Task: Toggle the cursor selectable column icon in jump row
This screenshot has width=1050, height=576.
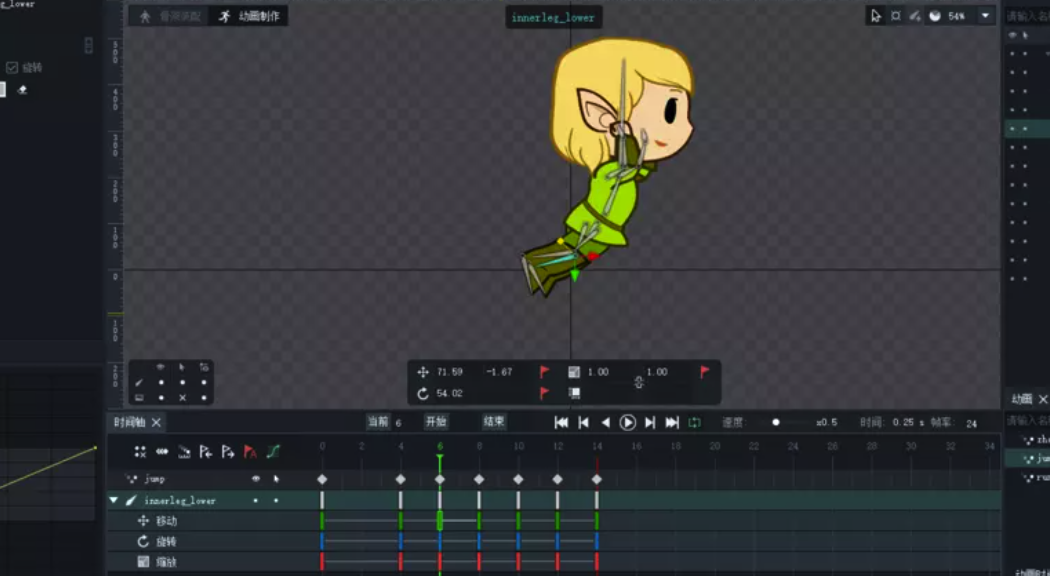Action: click(276, 479)
